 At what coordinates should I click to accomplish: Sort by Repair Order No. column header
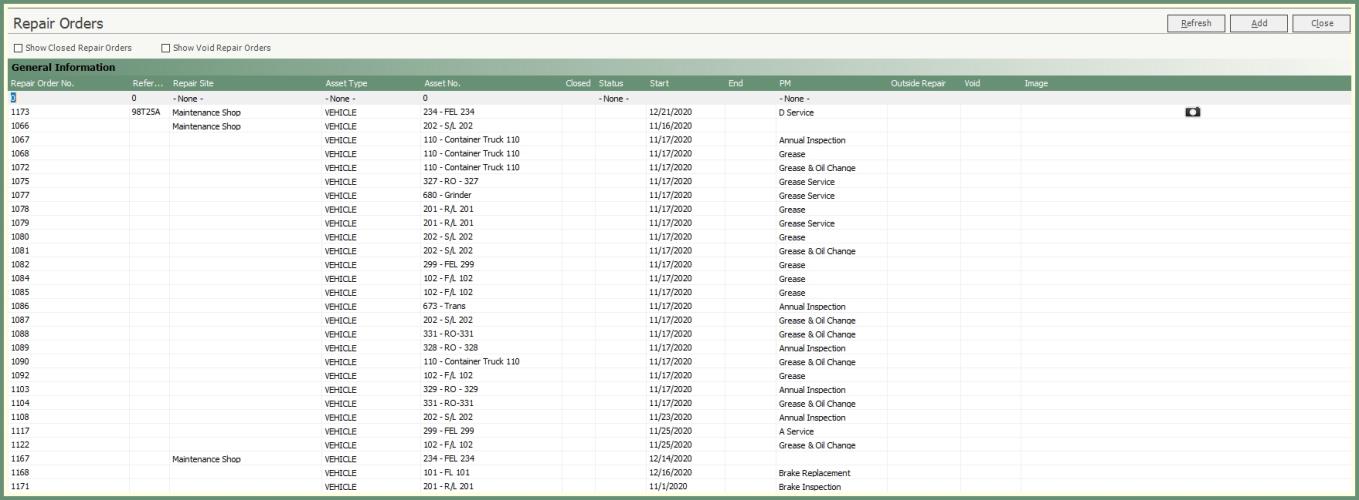pyautogui.click(x=42, y=83)
